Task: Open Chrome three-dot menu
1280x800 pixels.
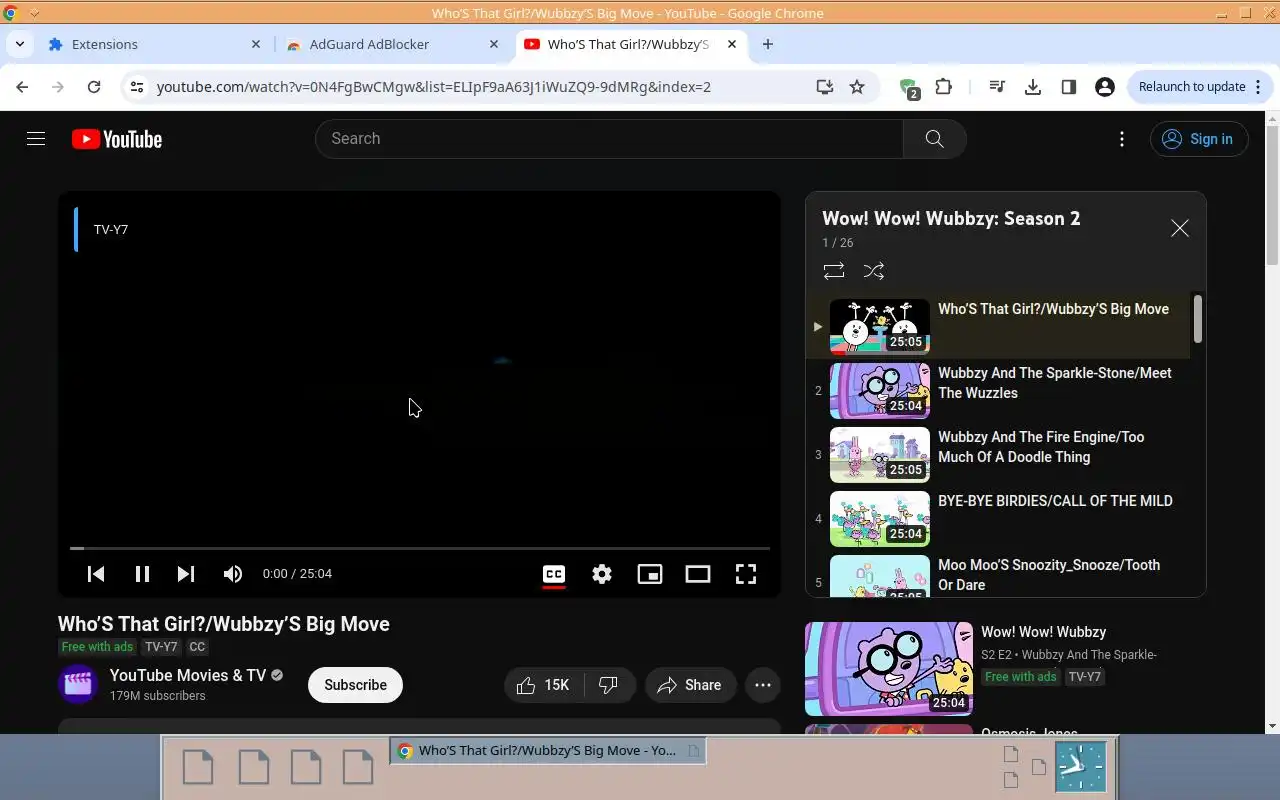Action: [1258, 87]
